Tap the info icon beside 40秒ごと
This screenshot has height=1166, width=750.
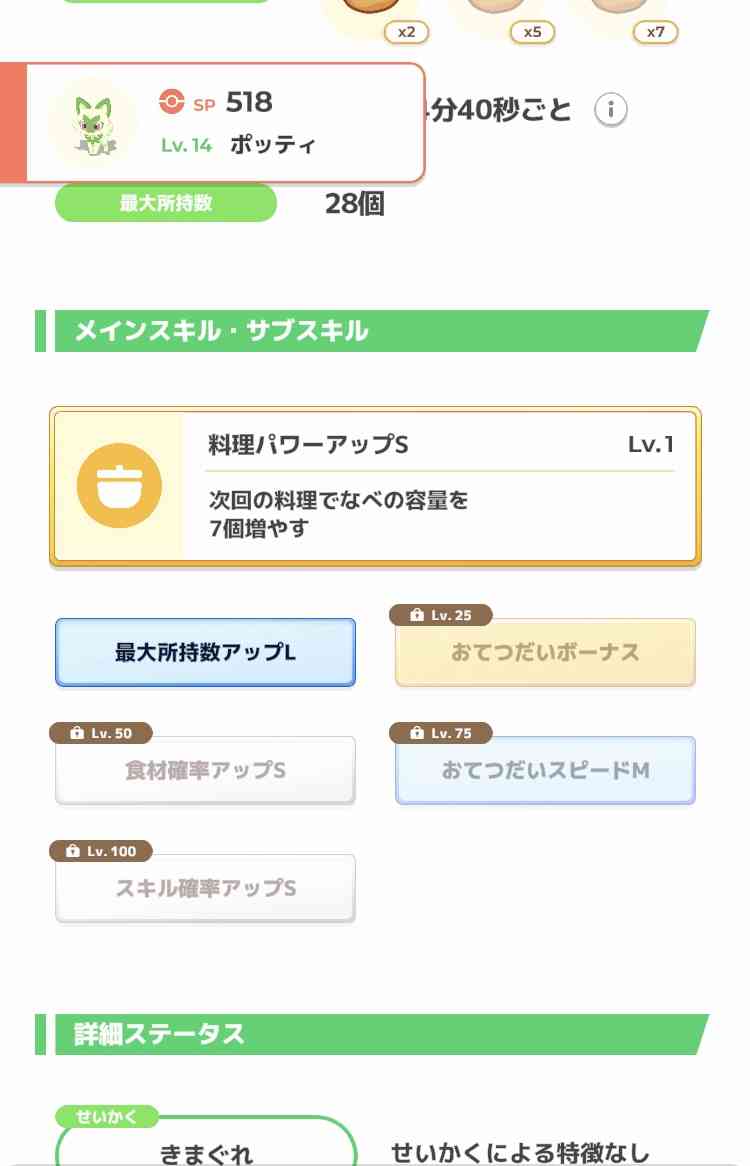tap(610, 110)
